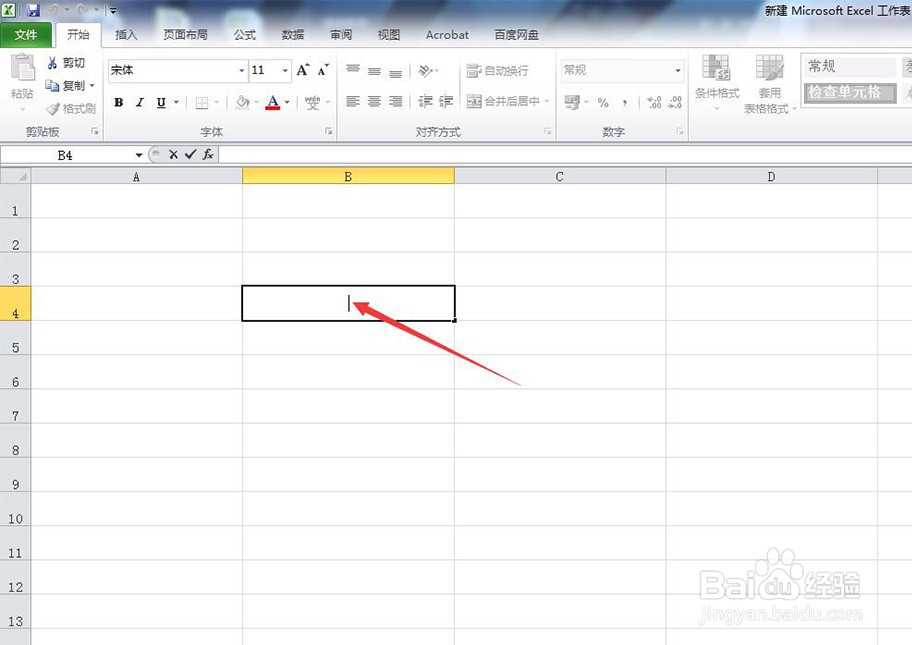Click the phonetic guide 文 icon
912x645 pixels.
coord(312,103)
